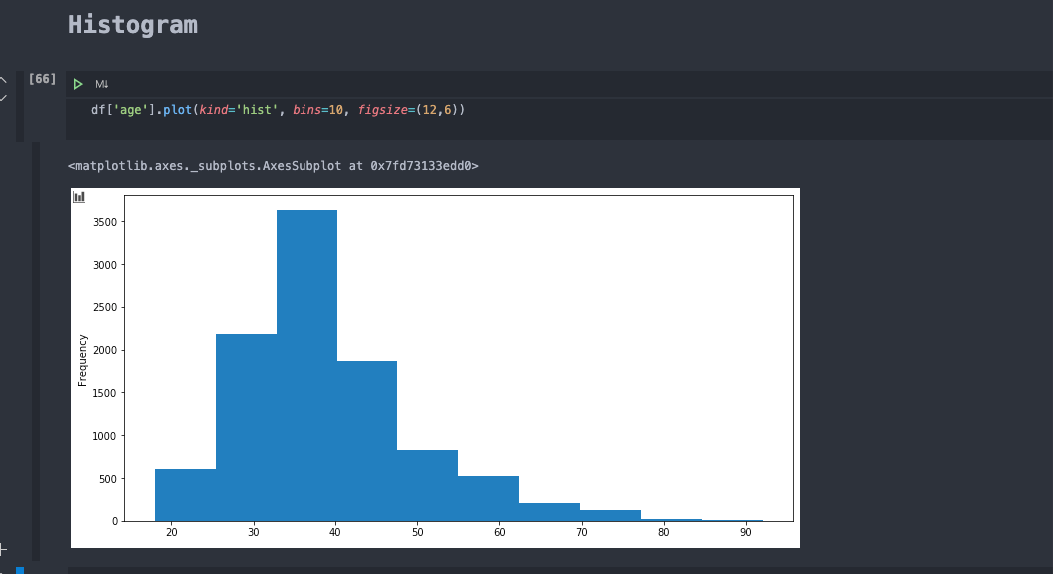Select the Histogram markdown heading

click(x=133, y=25)
